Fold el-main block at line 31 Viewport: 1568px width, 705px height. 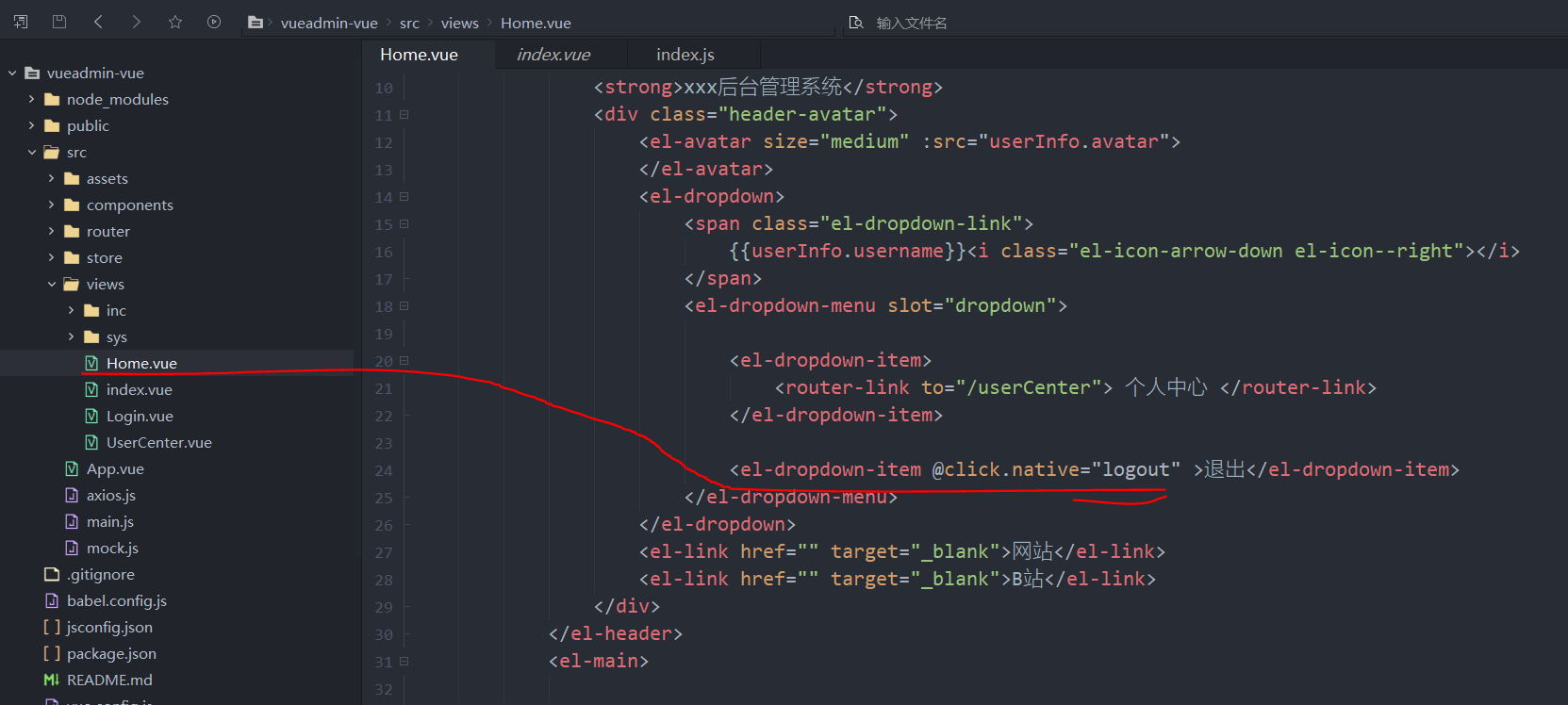point(404,662)
